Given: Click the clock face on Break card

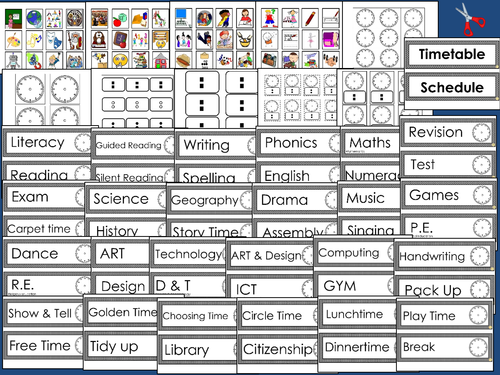Looking at the screenshot, I should click(478, 347).
